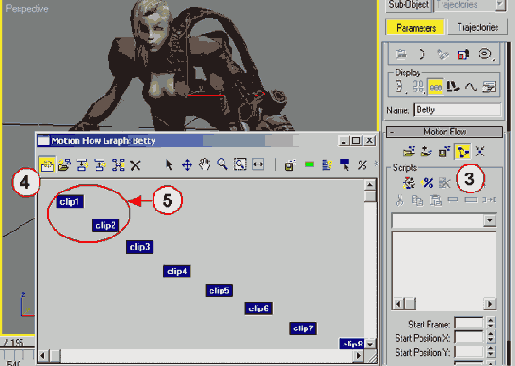
Task: Choose Create Transition To-From tool
Action: [100, 165]
